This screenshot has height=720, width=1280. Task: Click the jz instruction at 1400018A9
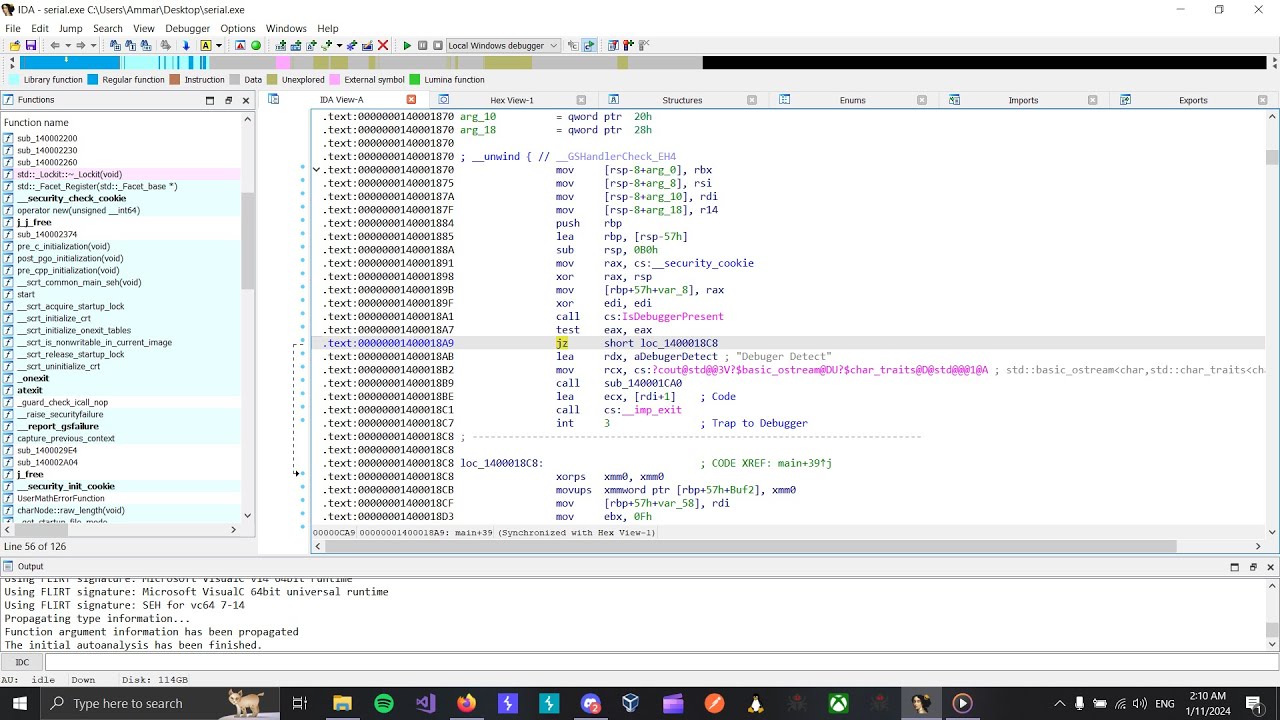[562, 343]
